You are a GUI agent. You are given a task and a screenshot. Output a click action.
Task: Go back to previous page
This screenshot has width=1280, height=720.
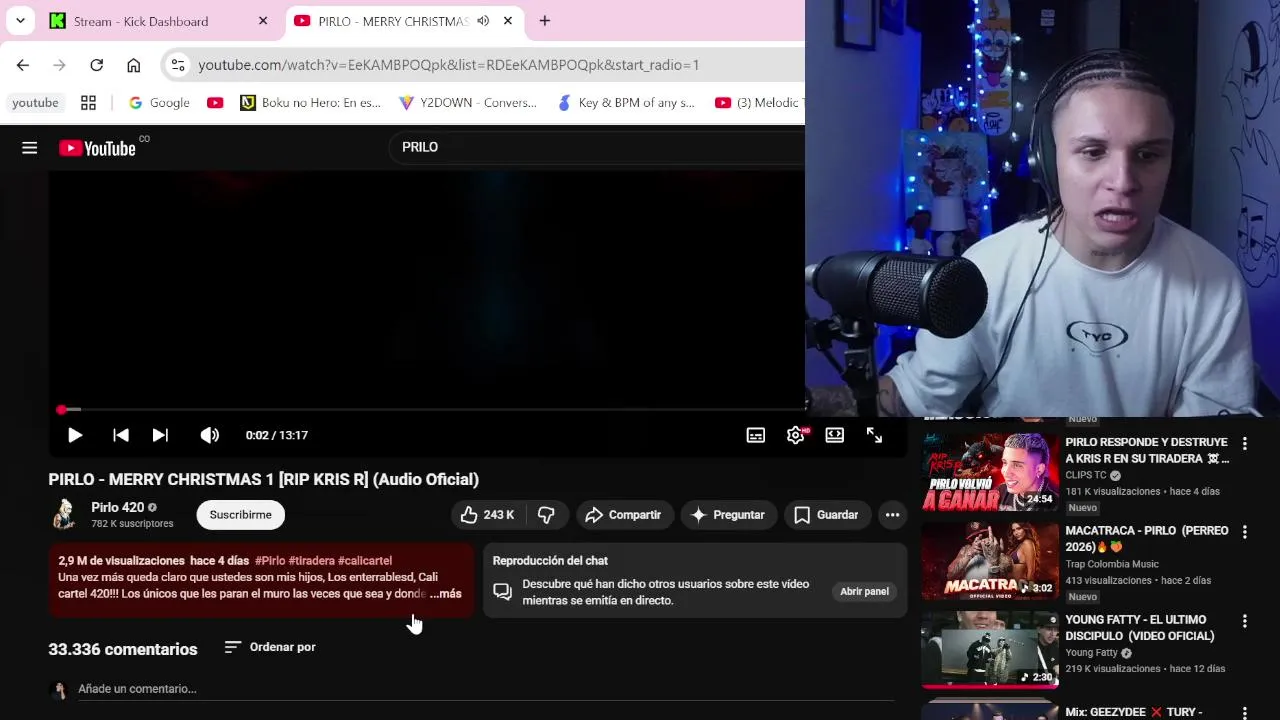click(x=23, y=65)
